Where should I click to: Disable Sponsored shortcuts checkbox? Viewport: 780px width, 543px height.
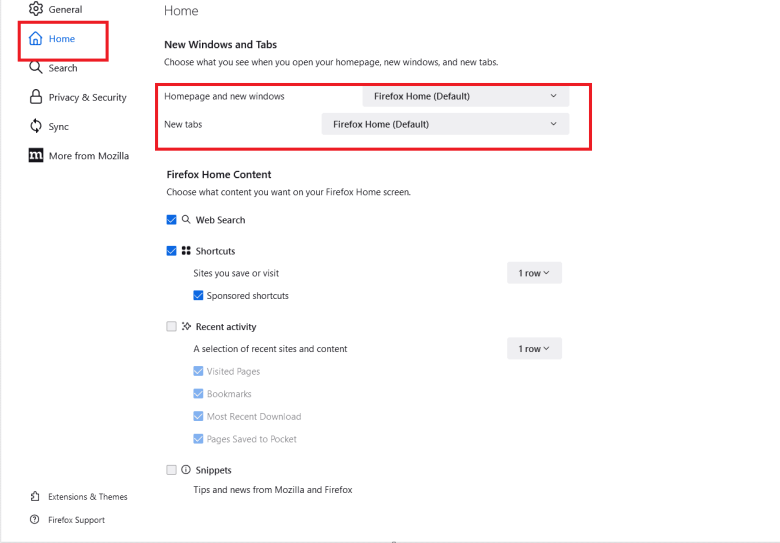coord(198,295)
